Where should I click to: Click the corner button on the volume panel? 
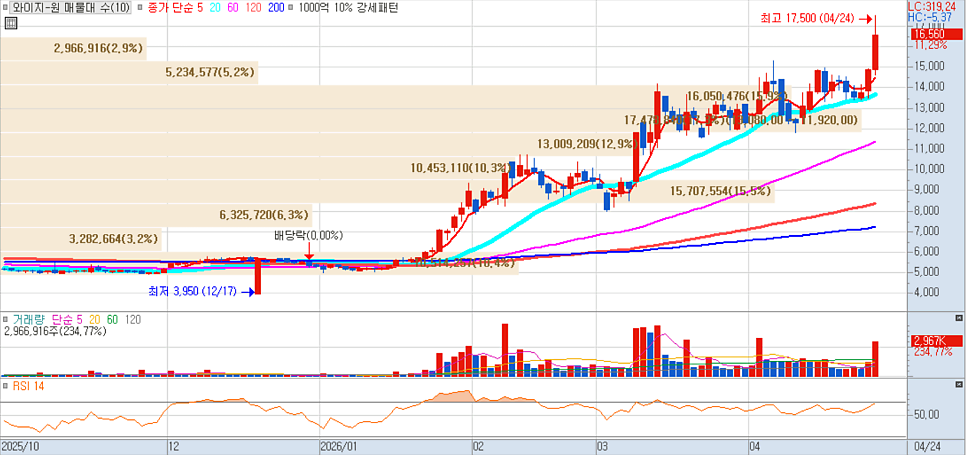(958, 318)
